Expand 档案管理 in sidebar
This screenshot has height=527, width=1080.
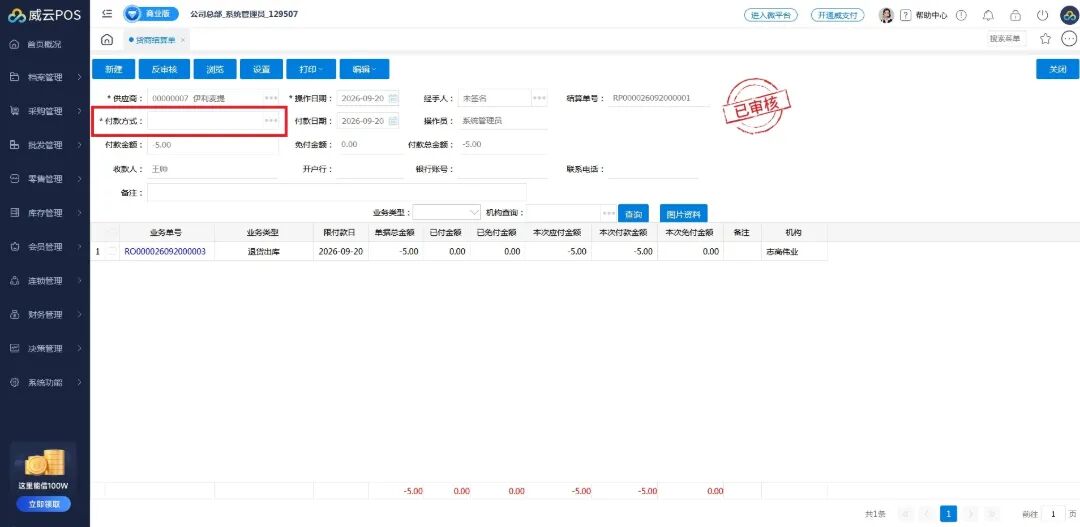(x=45, y=78)
